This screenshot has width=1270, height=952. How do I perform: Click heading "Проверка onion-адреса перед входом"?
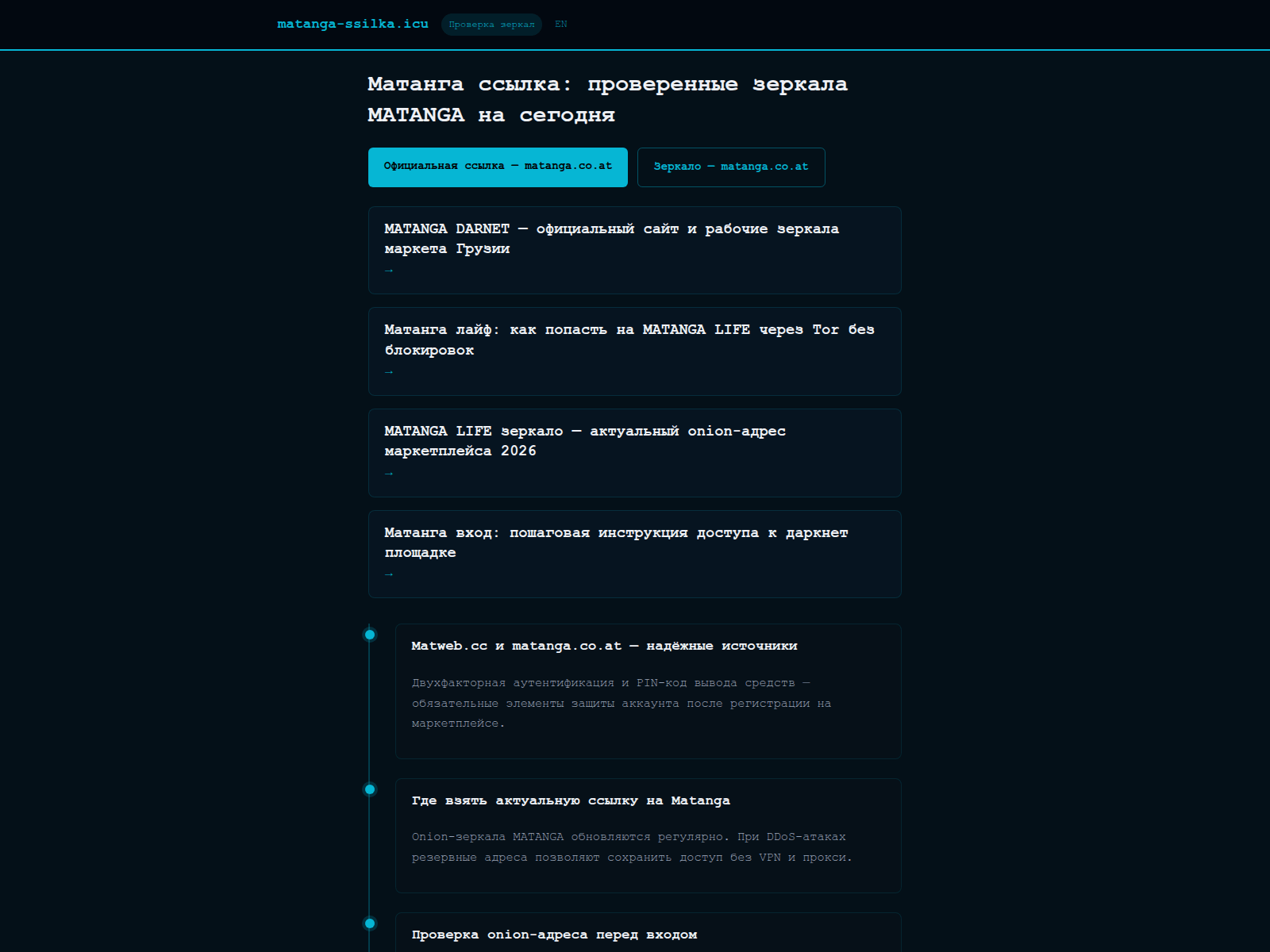tap(554, 935)
